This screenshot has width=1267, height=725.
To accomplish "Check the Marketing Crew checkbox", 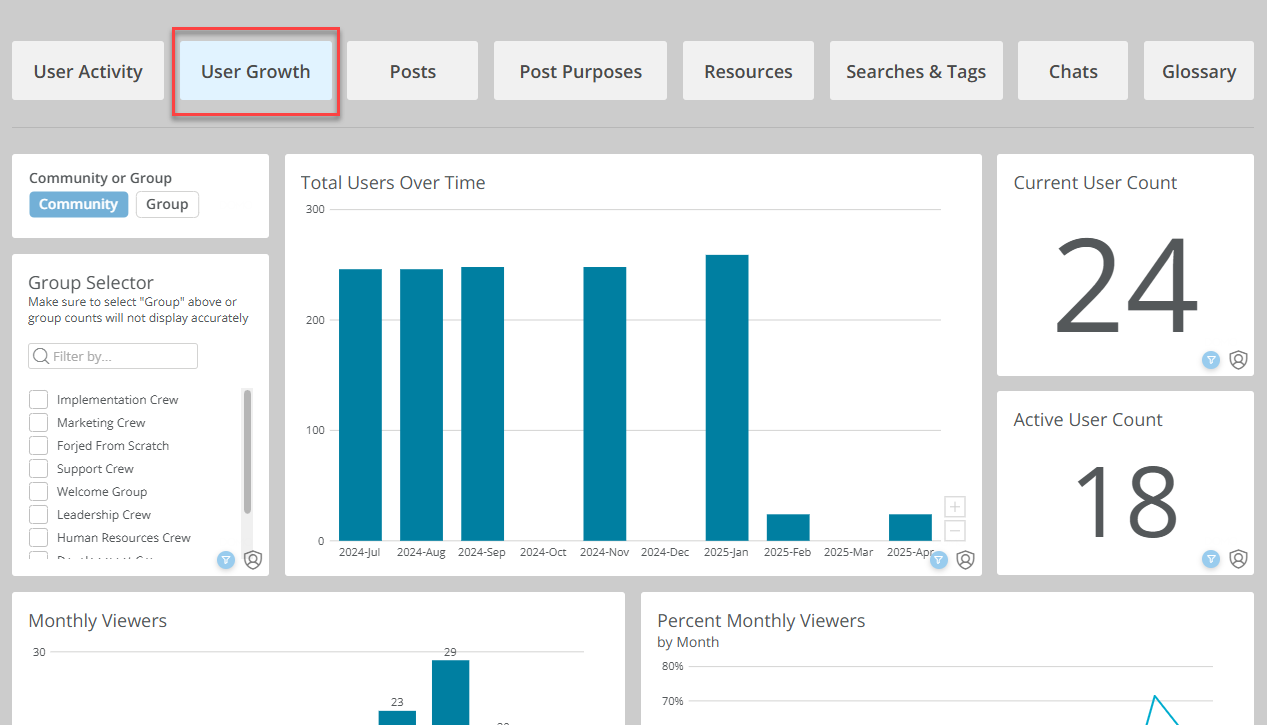I will click(38, 422).
